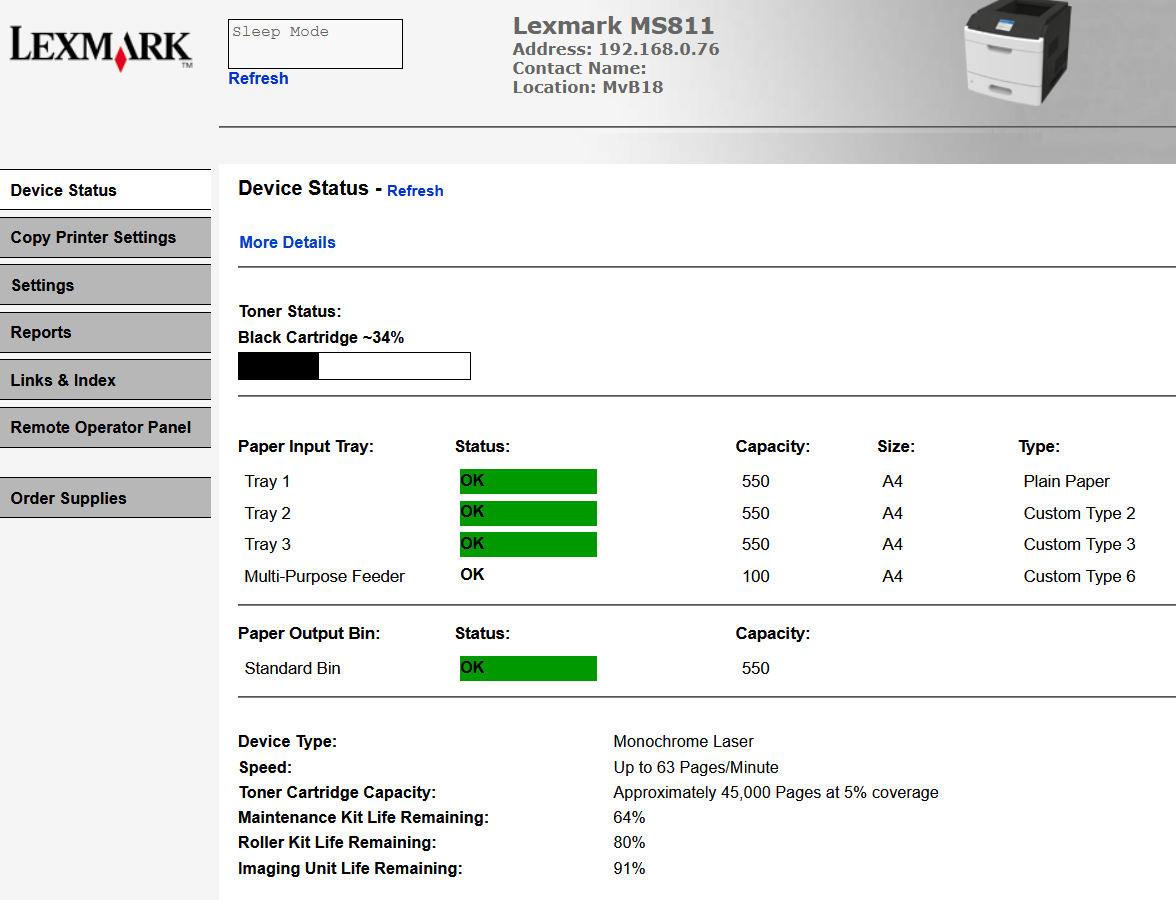Viewport: 1176px width, 900px height.
Task: Click the 'Type:' column heading
Action: pos(1039,446)
